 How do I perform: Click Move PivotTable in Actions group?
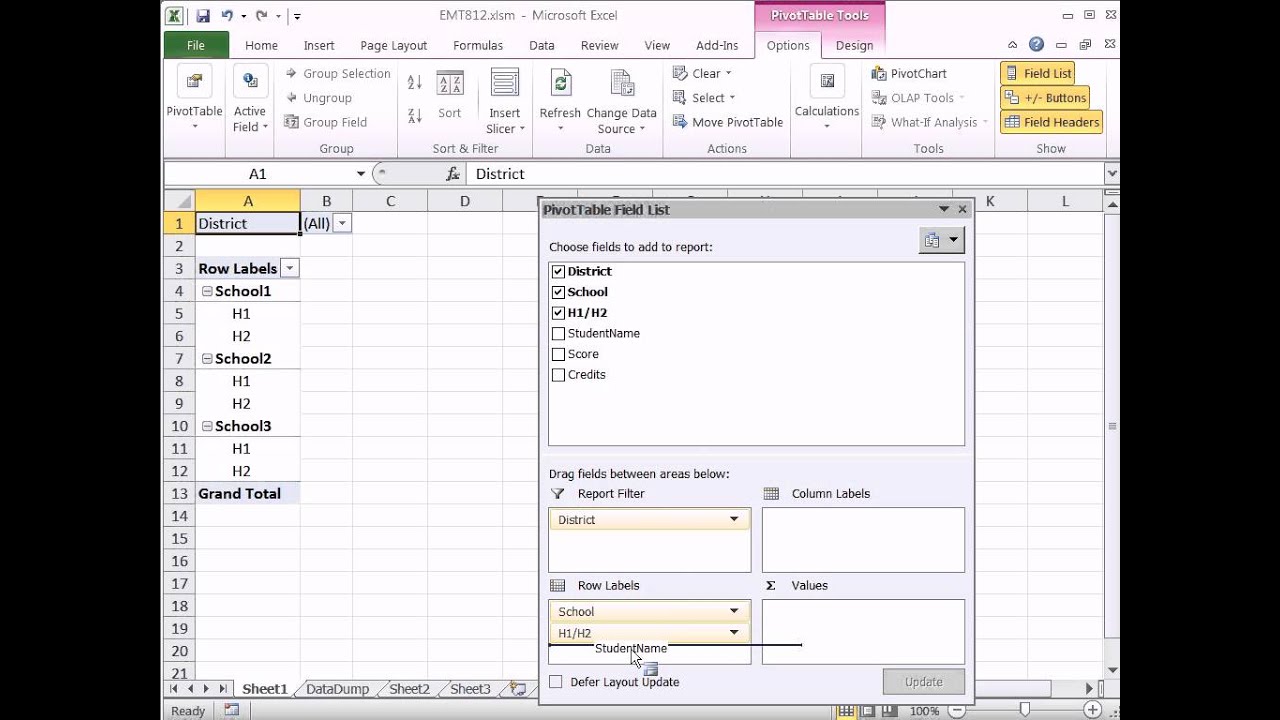coord(727,122)
